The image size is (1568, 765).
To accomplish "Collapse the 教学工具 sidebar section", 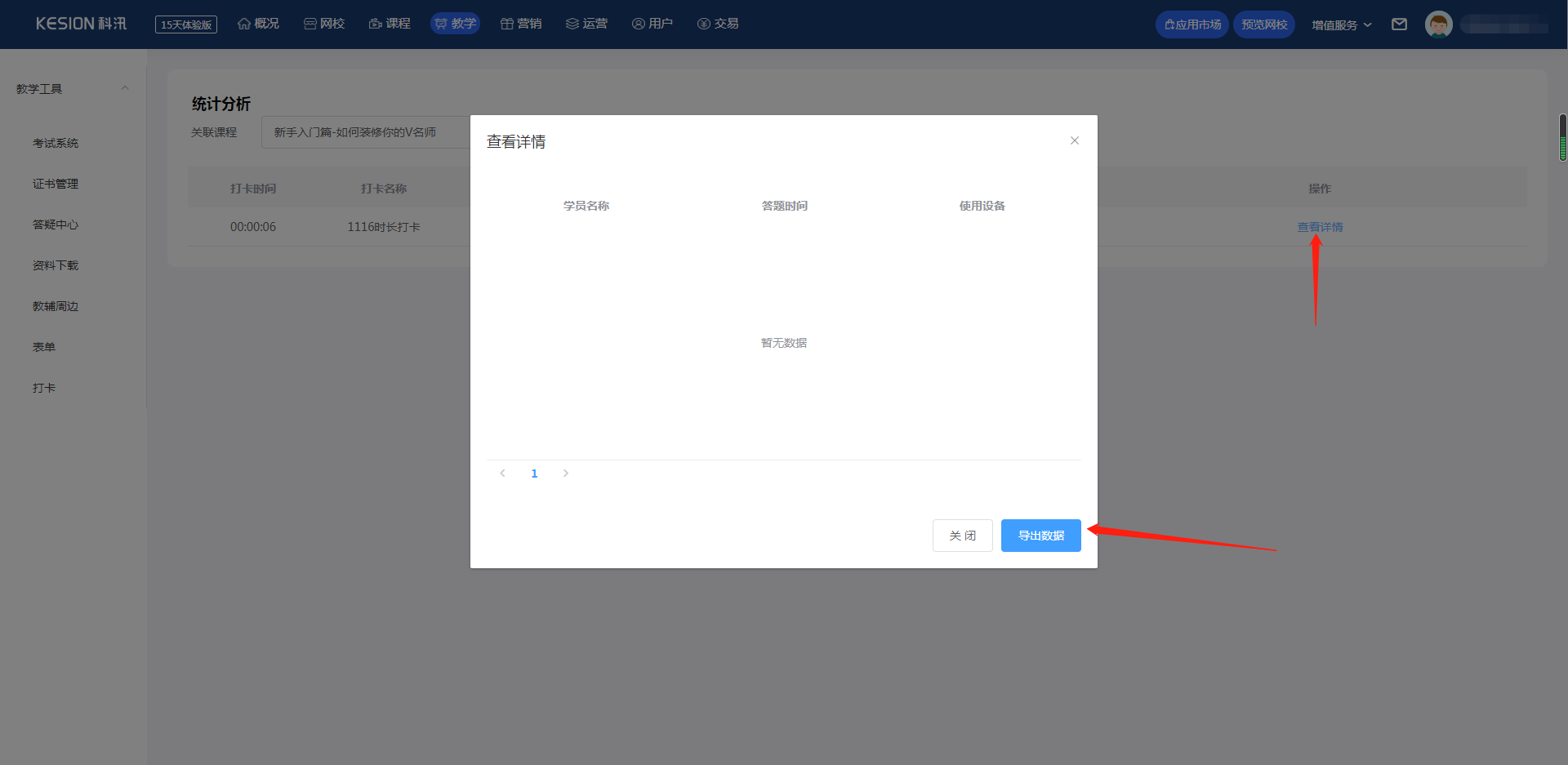I will pos(125,88).
